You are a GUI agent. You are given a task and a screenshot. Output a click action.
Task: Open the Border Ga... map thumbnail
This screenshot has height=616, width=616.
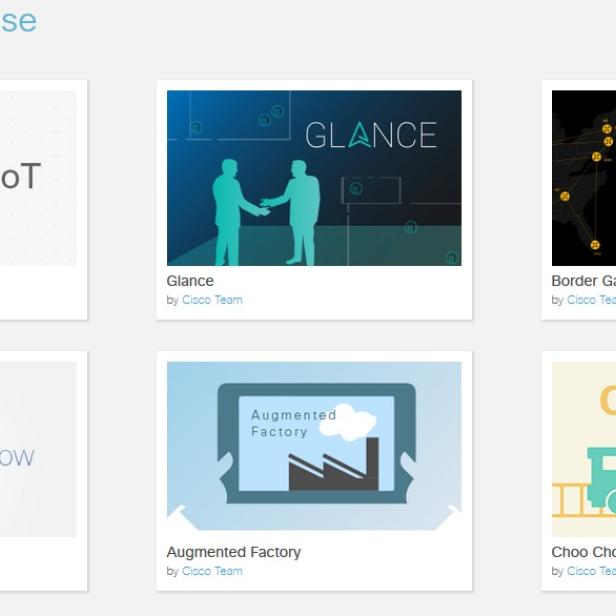click(584, 178)
